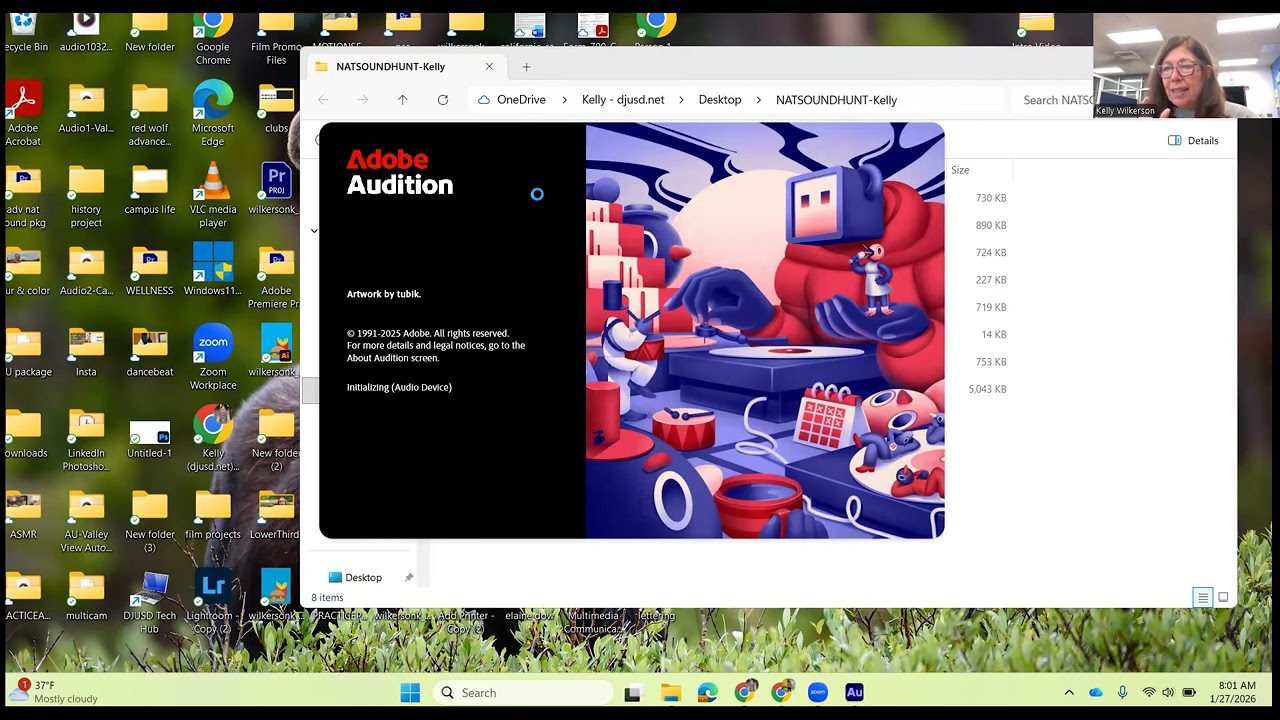Select the New folder (3) desktop folder

pyautogui.click(x=150, y=521)
